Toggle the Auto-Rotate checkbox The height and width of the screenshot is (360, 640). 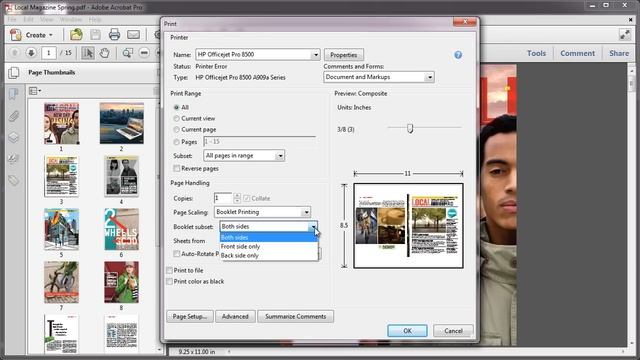(x=176, y=253)
